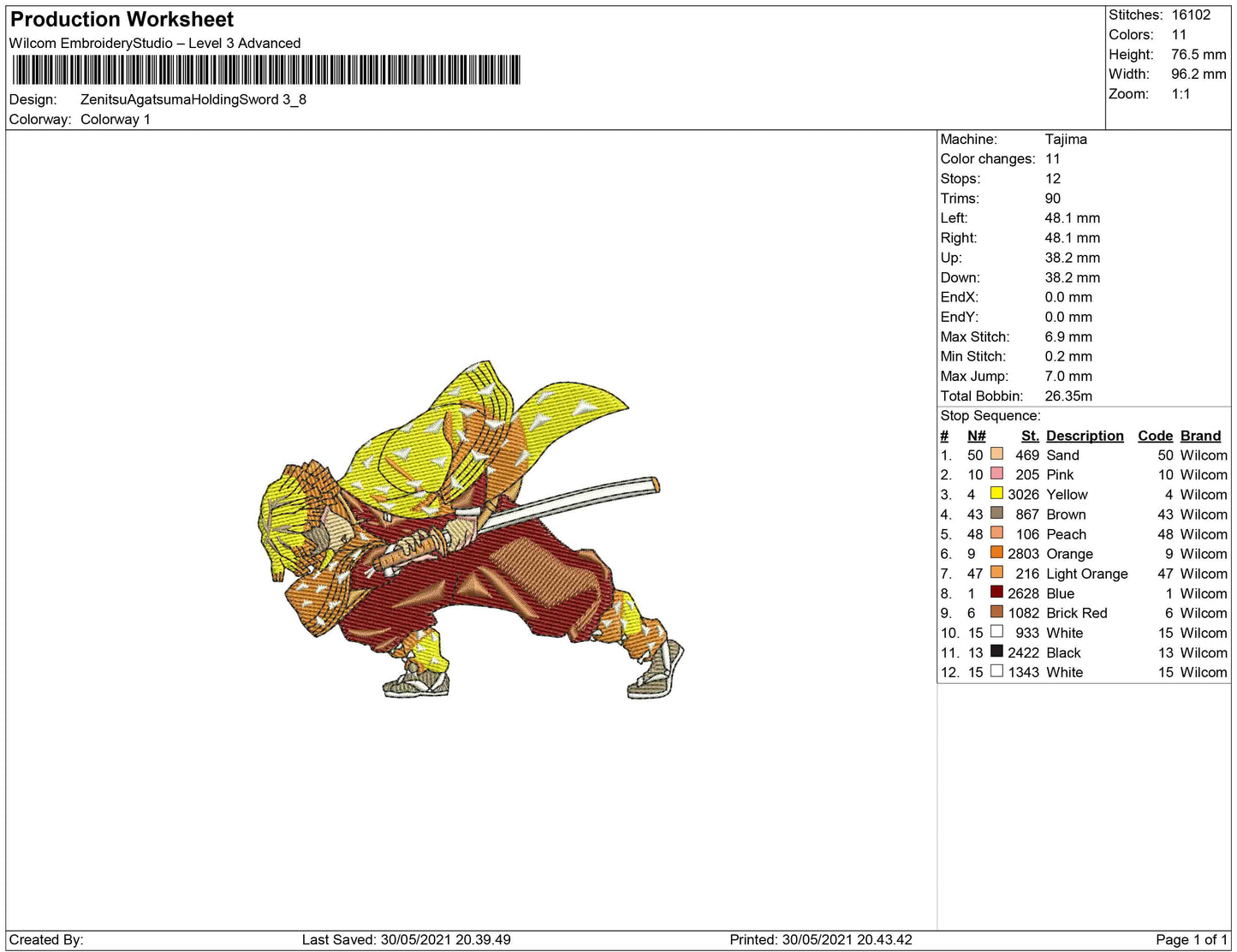The height and width of the screenshot is (952, 1237).
Task: Click the 'EndX:' value '0.0 mm'
Action: tap(1068, 297)
